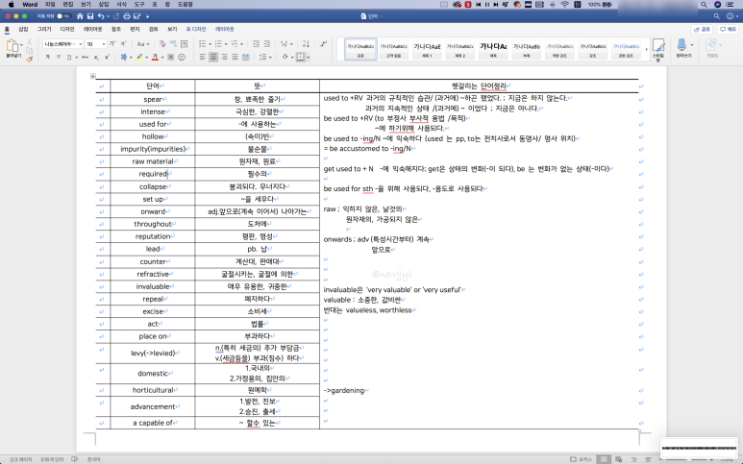
Task: Open the font name dropdown
Action: click(x=81, y=44)
